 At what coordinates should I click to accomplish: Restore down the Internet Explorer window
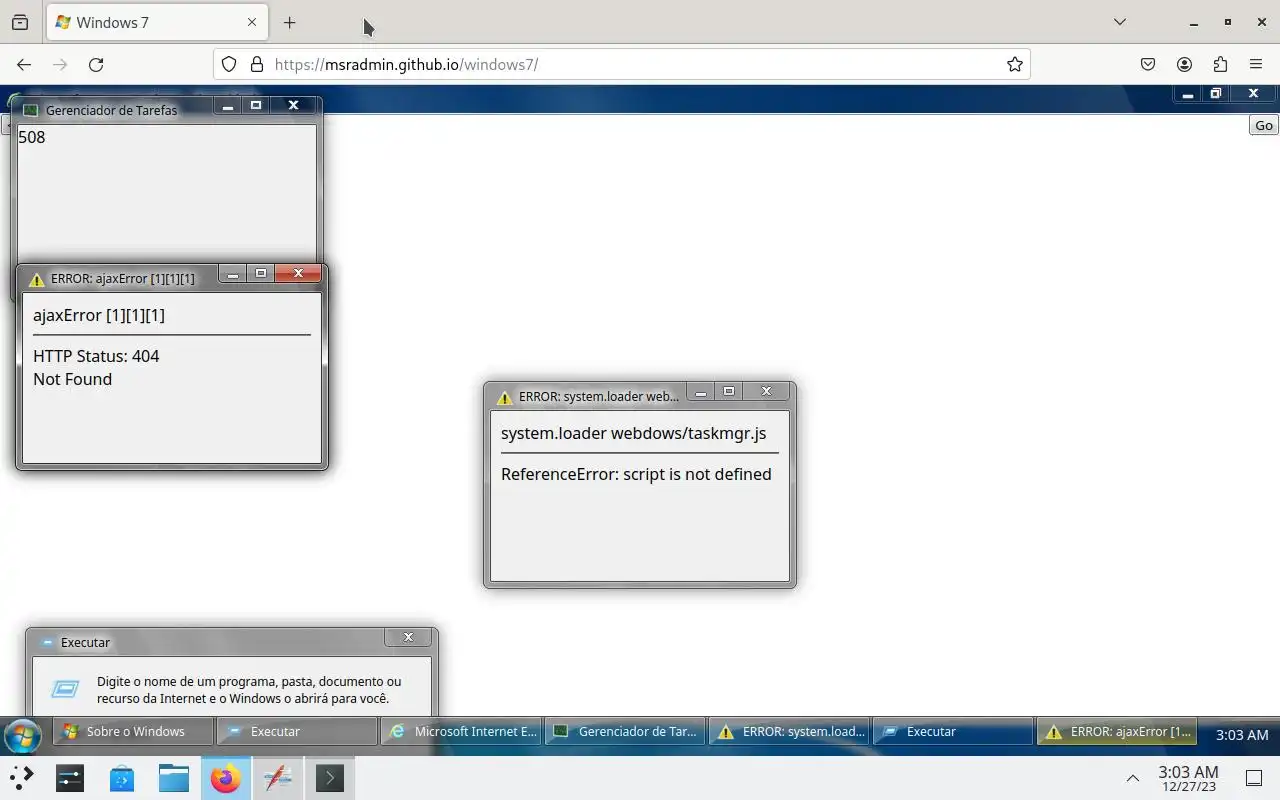1216,93
